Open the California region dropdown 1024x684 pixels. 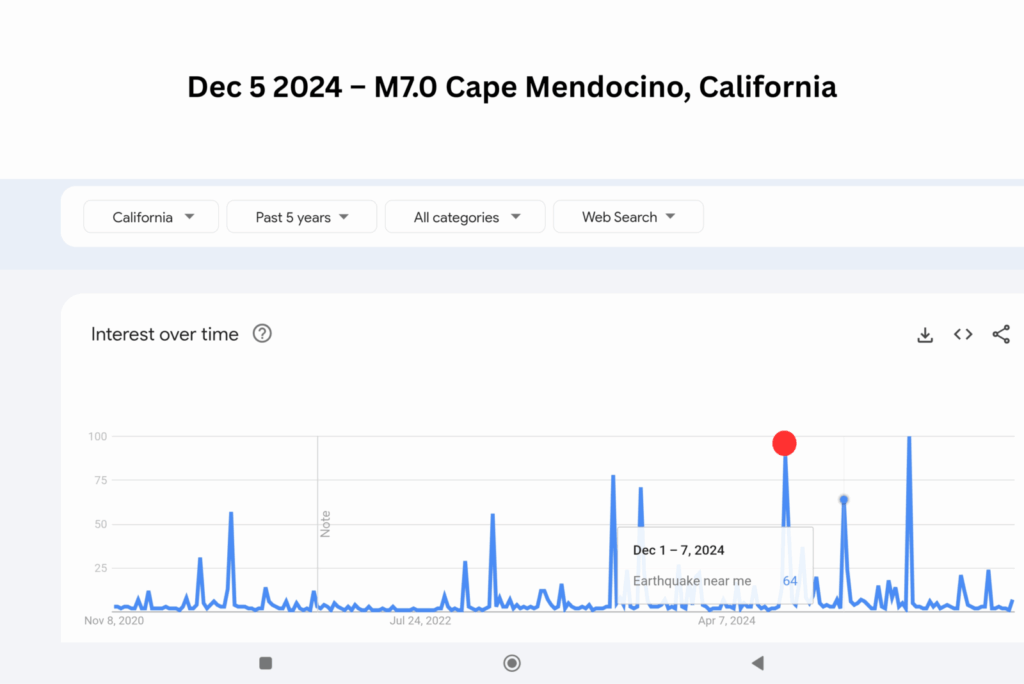tap(151, 217)
